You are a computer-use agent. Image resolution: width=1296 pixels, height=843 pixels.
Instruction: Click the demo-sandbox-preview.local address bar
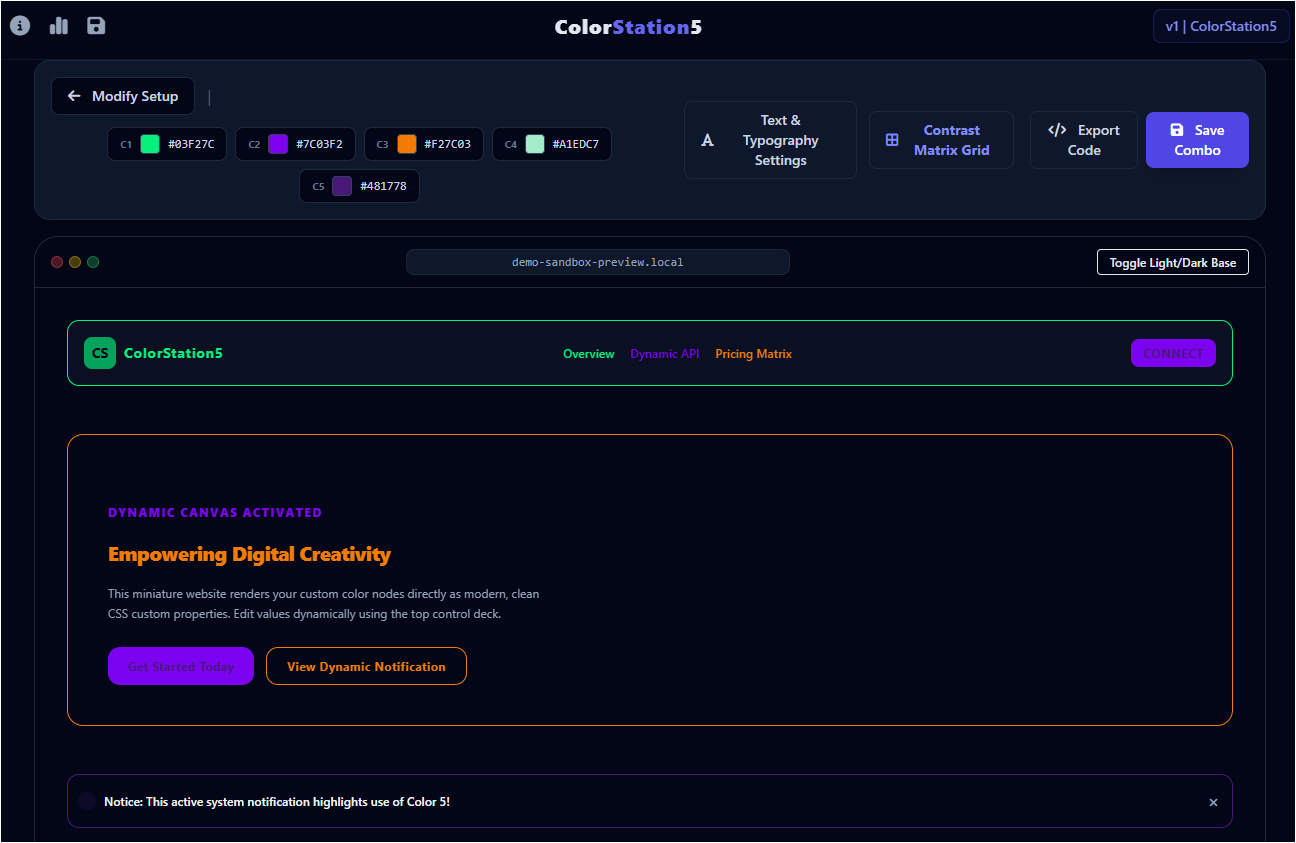tap(598, 262)
